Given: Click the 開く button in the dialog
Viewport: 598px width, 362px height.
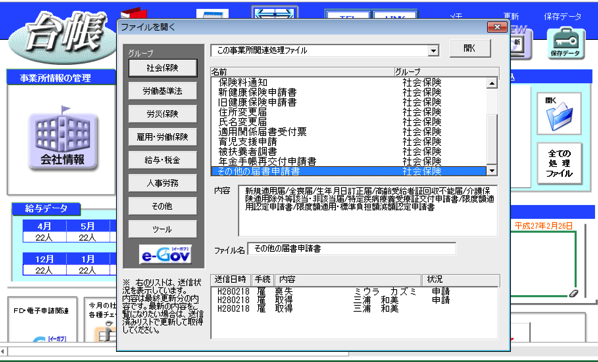Looking at the screenshot, I should (x=470, y=48).
